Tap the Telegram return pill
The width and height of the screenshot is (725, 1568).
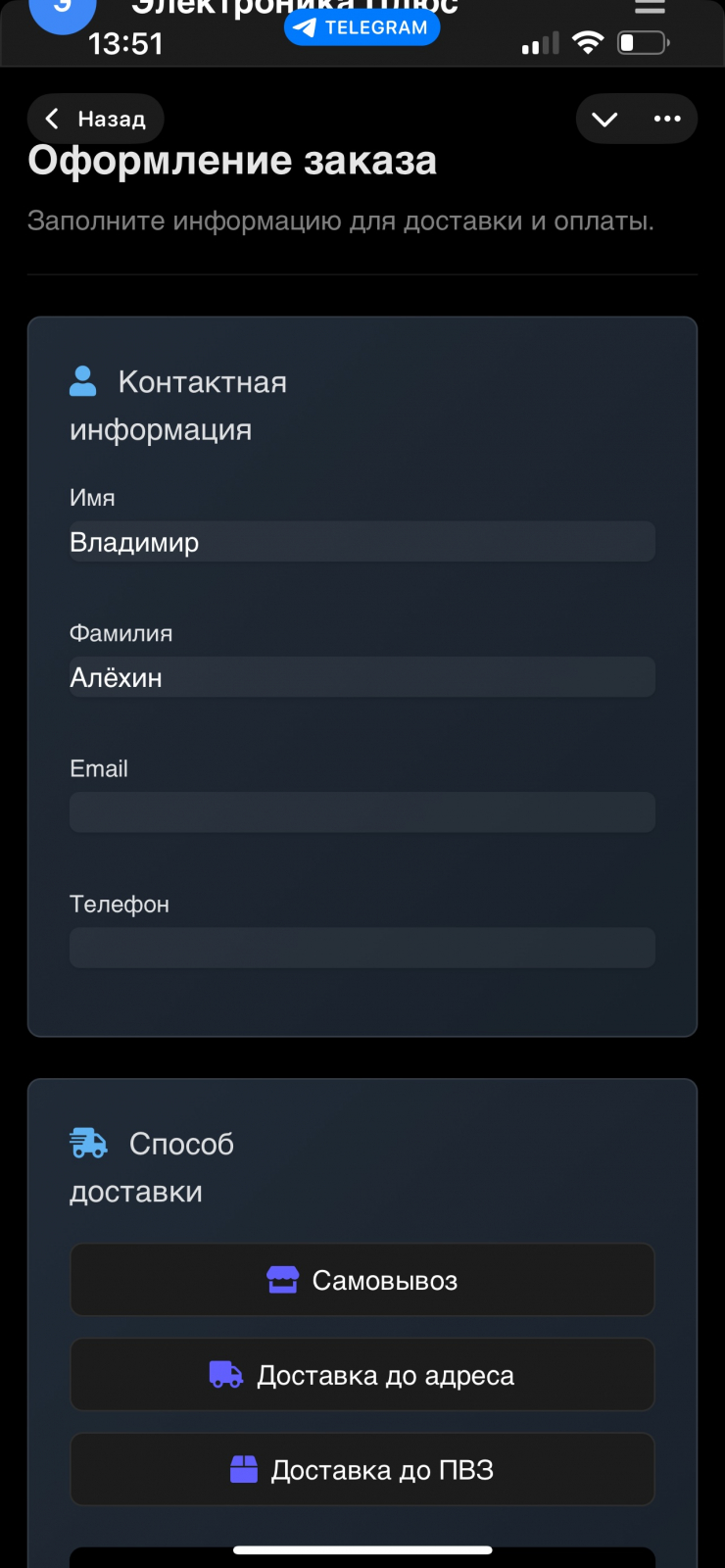pos(362,27)
